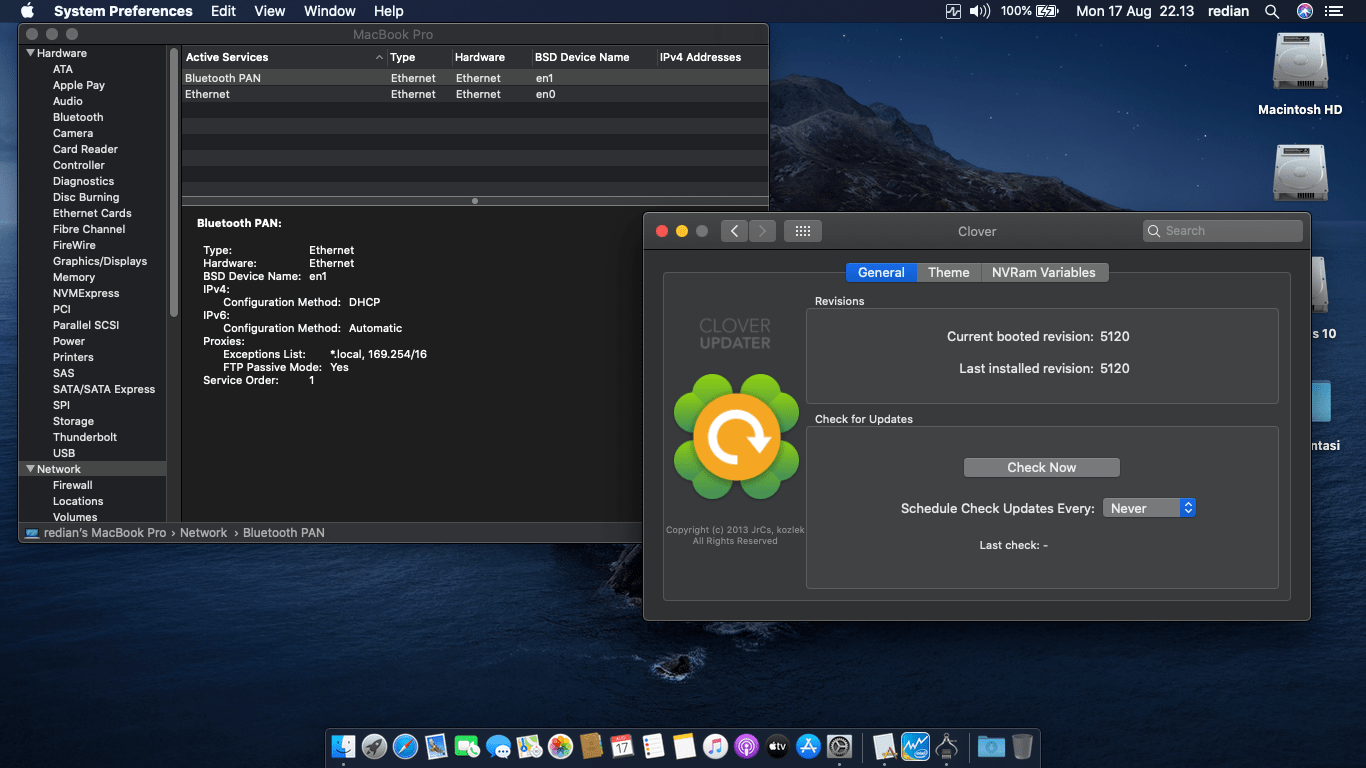Select Power in the sidebar
This screenshot has height=768, width=1366.
click(x=69, y=341)
